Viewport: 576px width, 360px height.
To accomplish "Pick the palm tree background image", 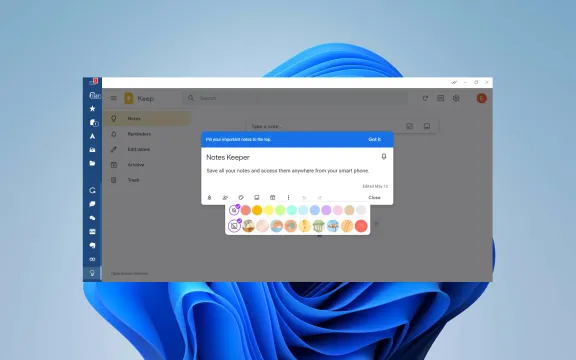I will [x=248, y=226].
